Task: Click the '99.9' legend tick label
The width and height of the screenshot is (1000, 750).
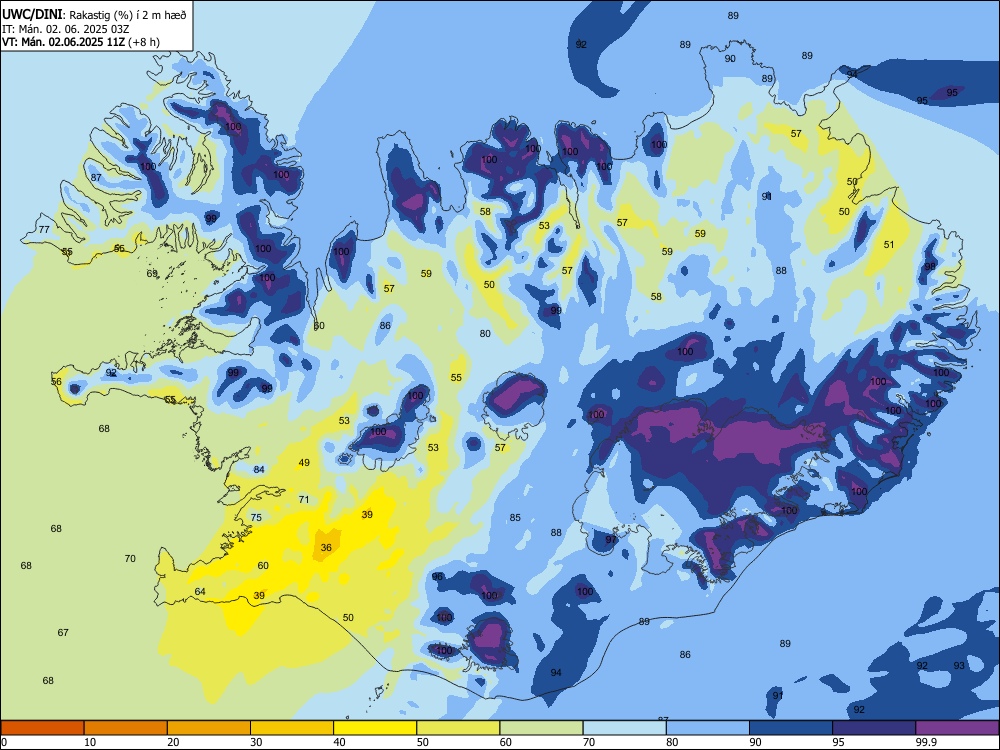Action: pos(925,742)
